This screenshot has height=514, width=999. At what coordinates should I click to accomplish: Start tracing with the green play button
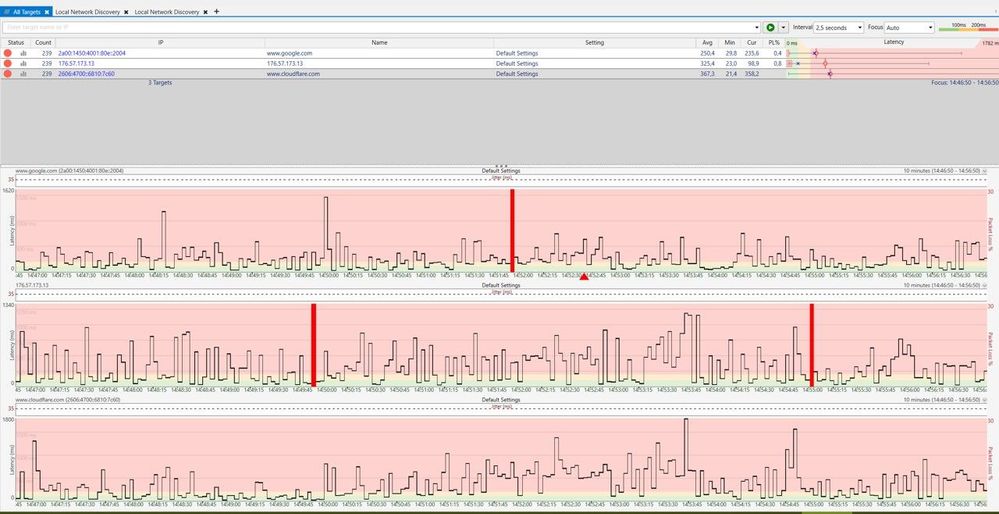pos(770,27)
